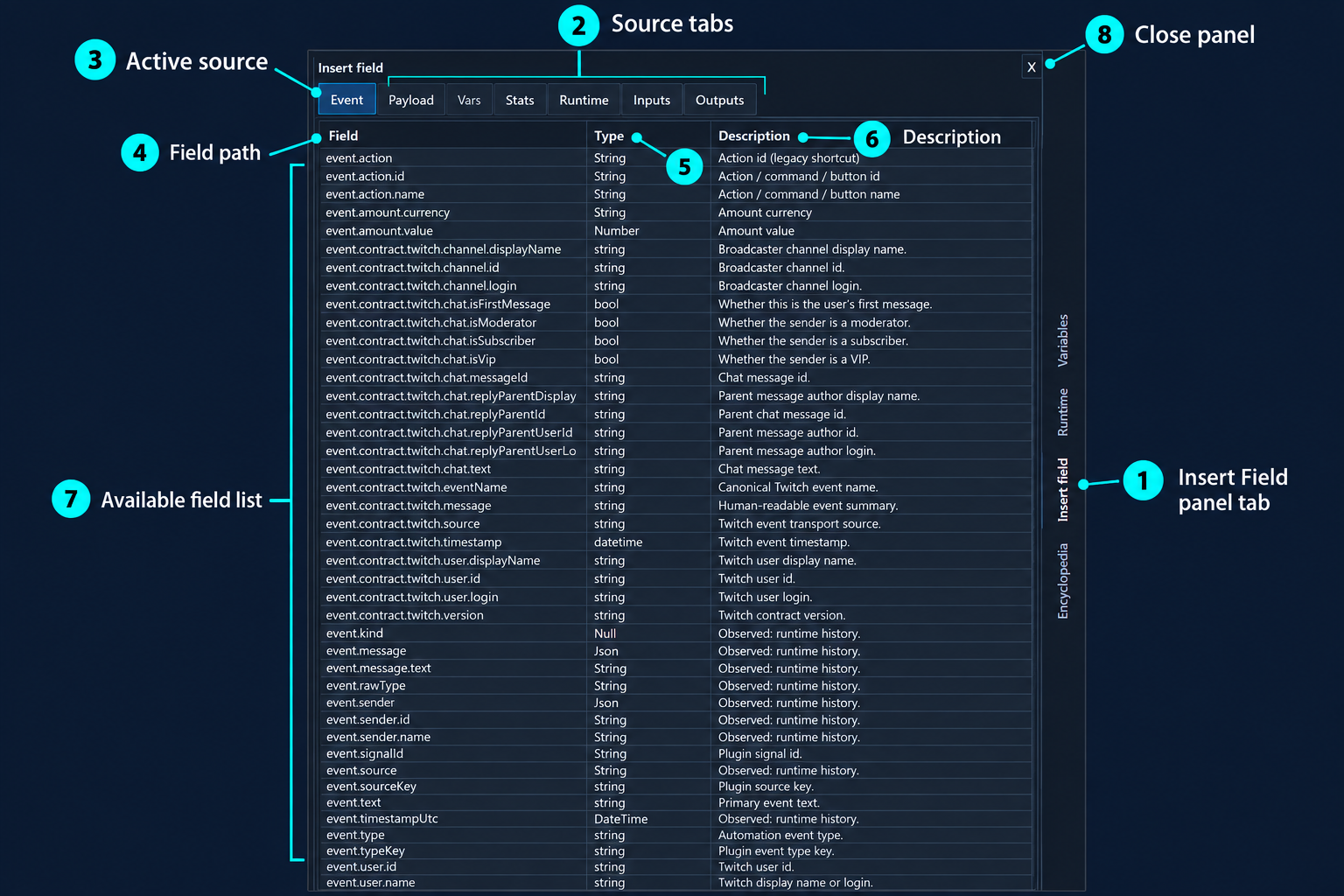Select the event.sender field row

pyautogui.click(x=675, y=703)
